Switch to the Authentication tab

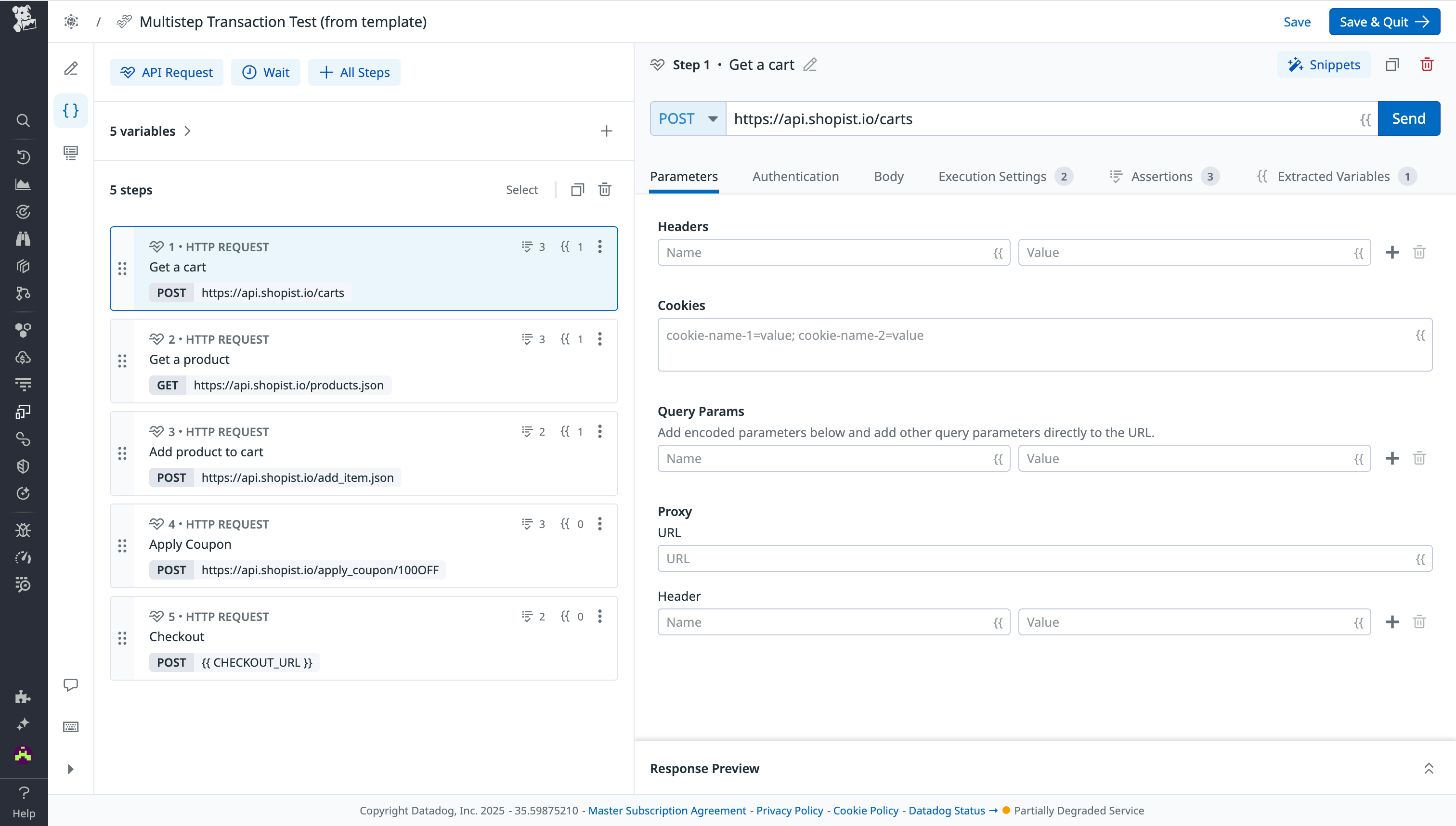pos(795,177)
